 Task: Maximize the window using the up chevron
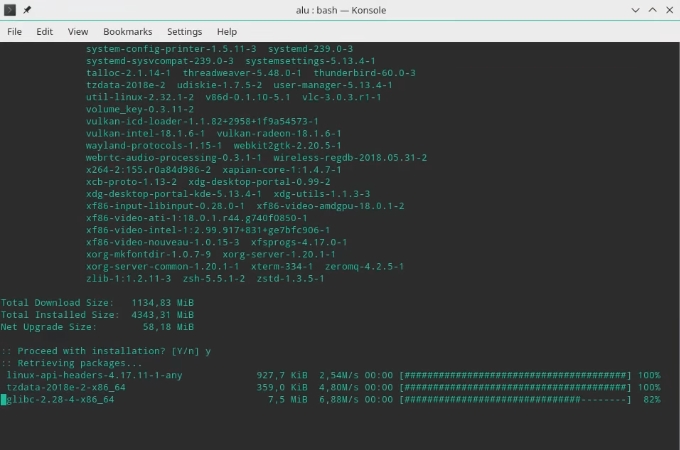click(652, 10)
